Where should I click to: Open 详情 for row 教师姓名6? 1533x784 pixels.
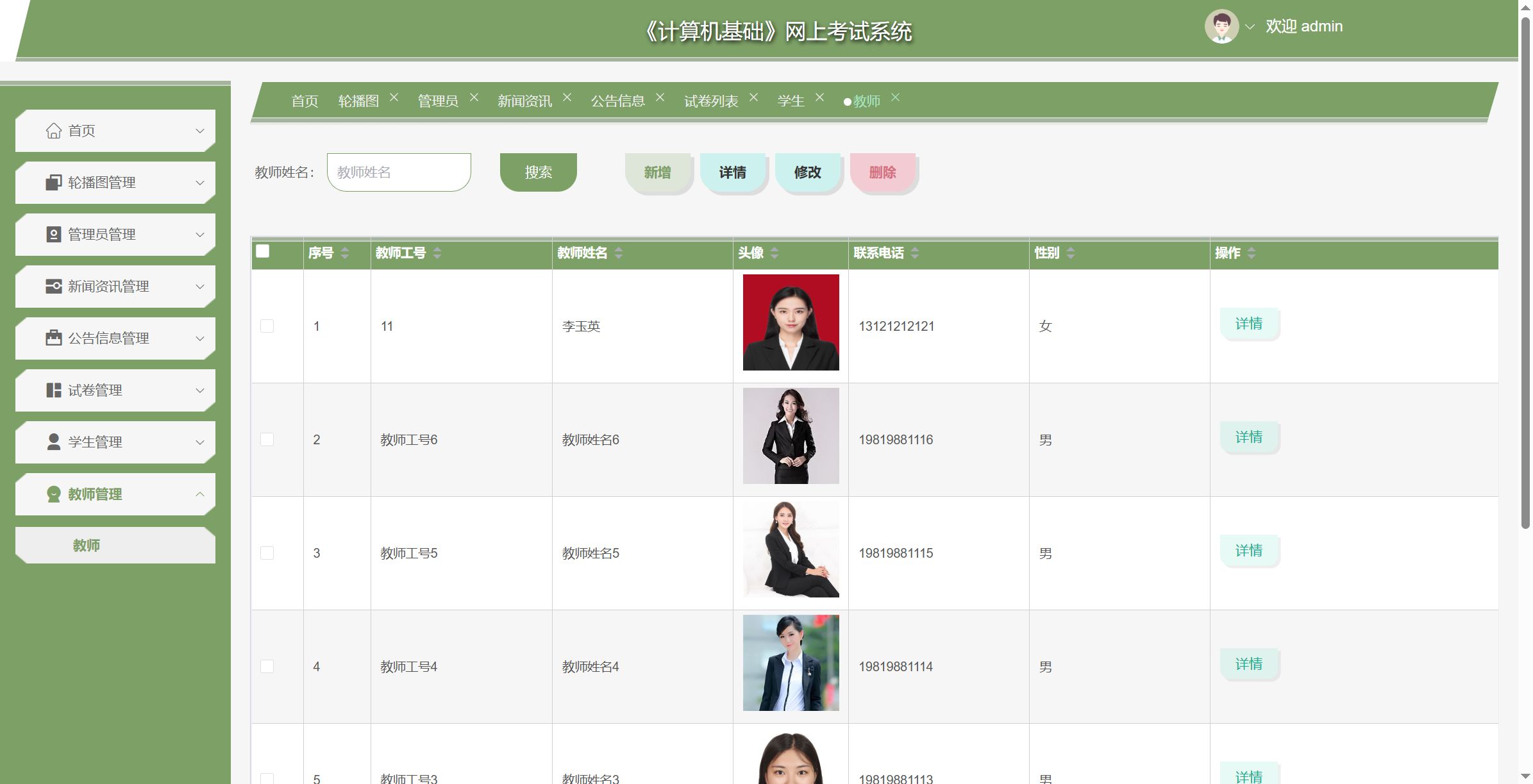pos(1249,437)
